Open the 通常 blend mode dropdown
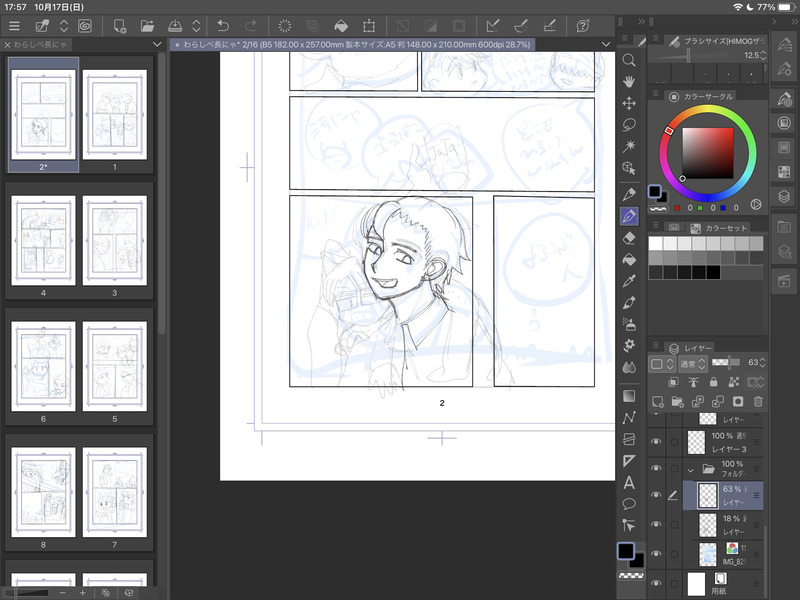 (x=692, y=363)
